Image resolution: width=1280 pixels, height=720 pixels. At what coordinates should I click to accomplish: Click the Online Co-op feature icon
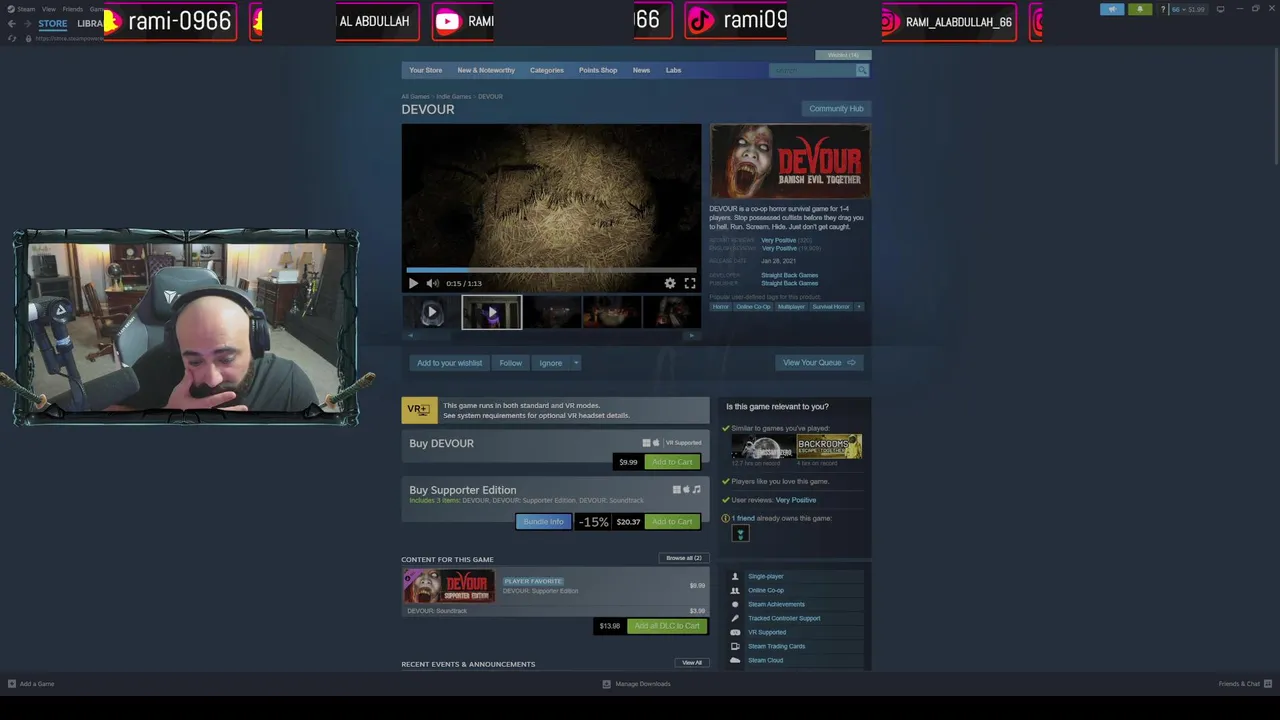pyautogui.click(x=735, y=590)
